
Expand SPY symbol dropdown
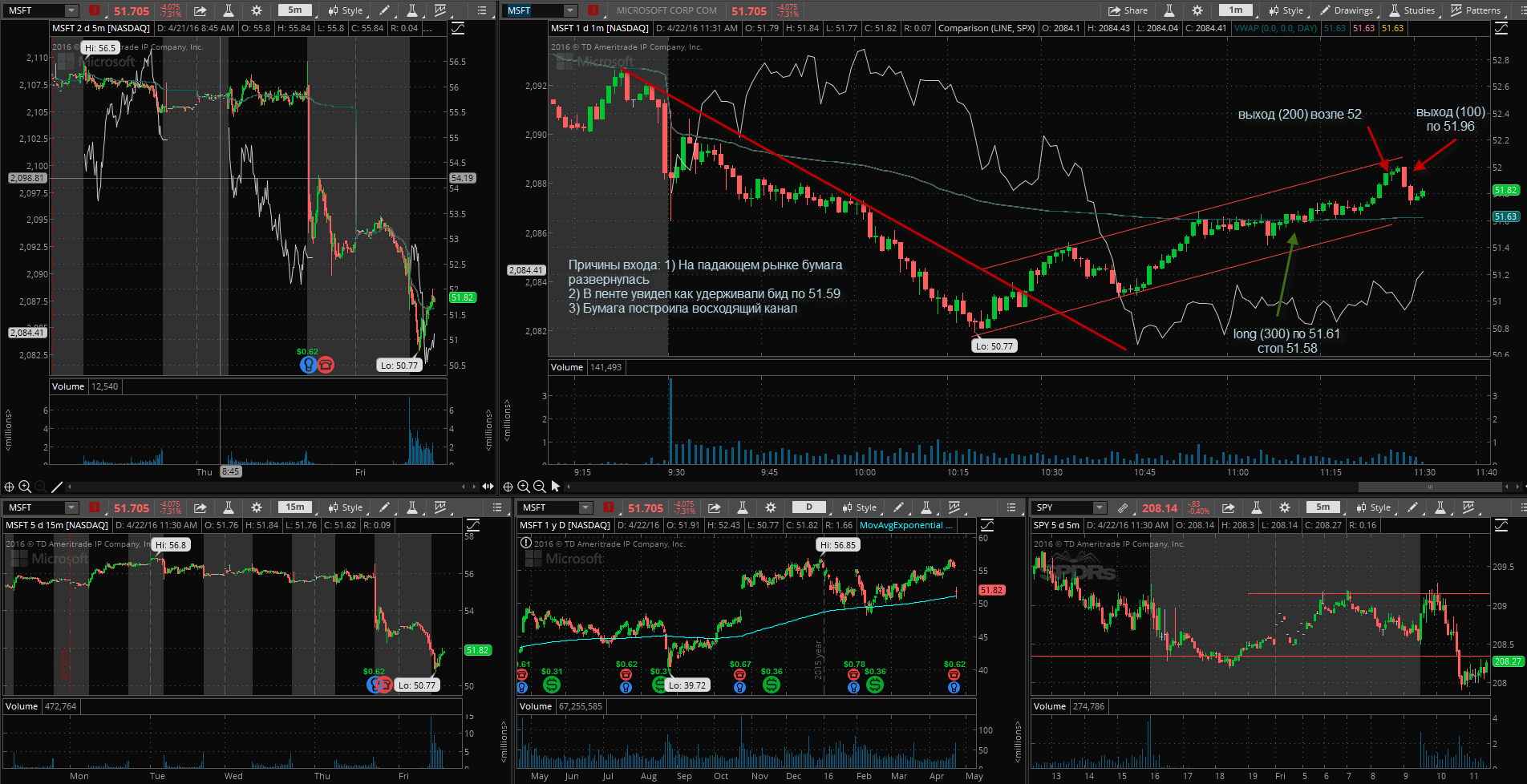point(1100,507)
